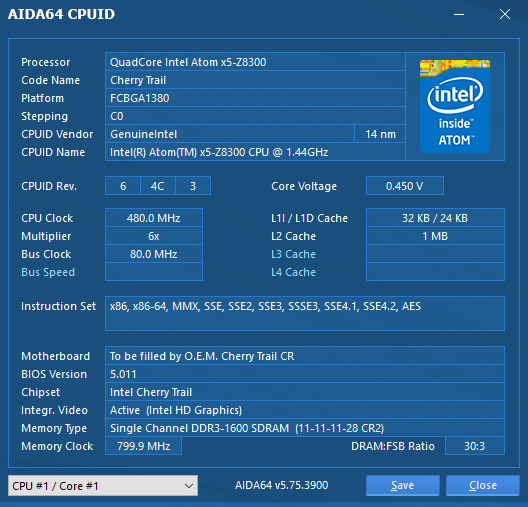Click the BIOS Version 5.011 field
This screenshot has width=528, height=507.
click(305, 374)
